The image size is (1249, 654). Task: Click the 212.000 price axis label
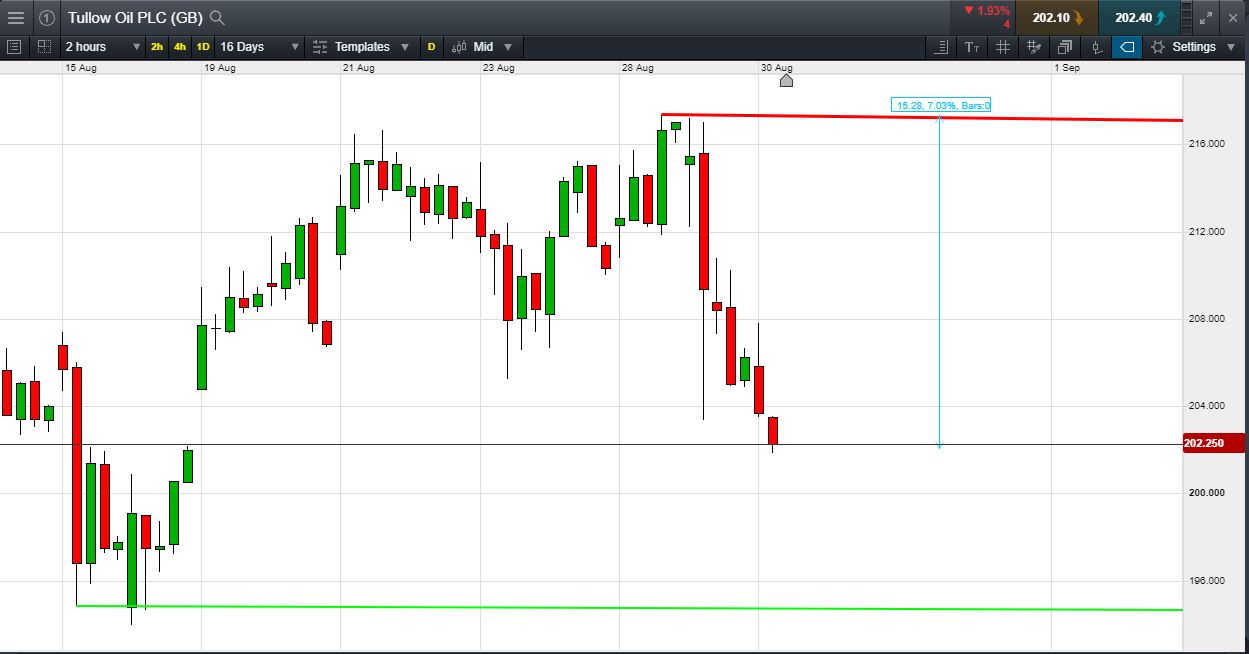(x=1206, y=232)
